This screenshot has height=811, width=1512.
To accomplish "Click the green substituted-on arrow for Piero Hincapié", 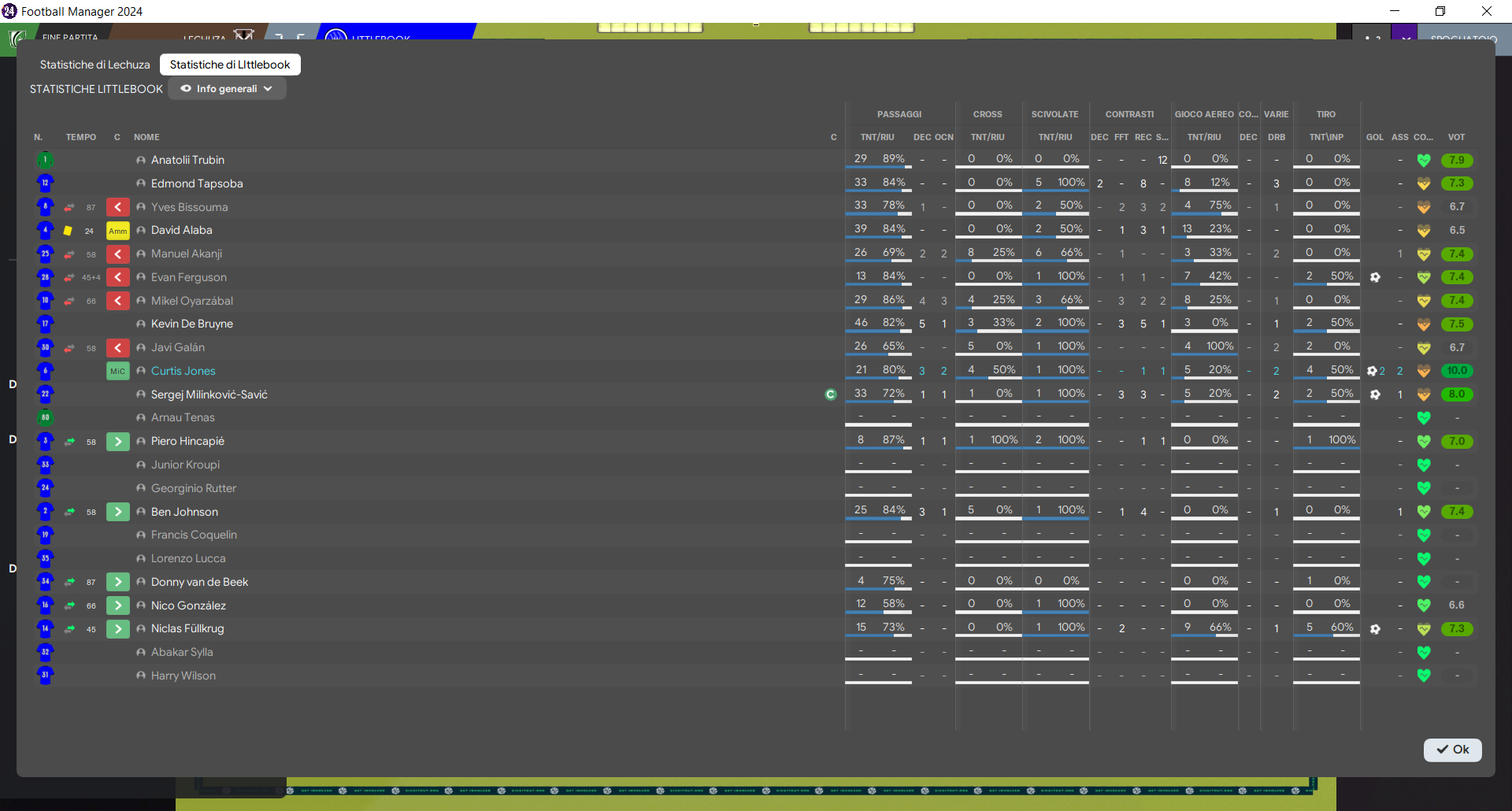I will pyautogui.click(x=117, y=442).
